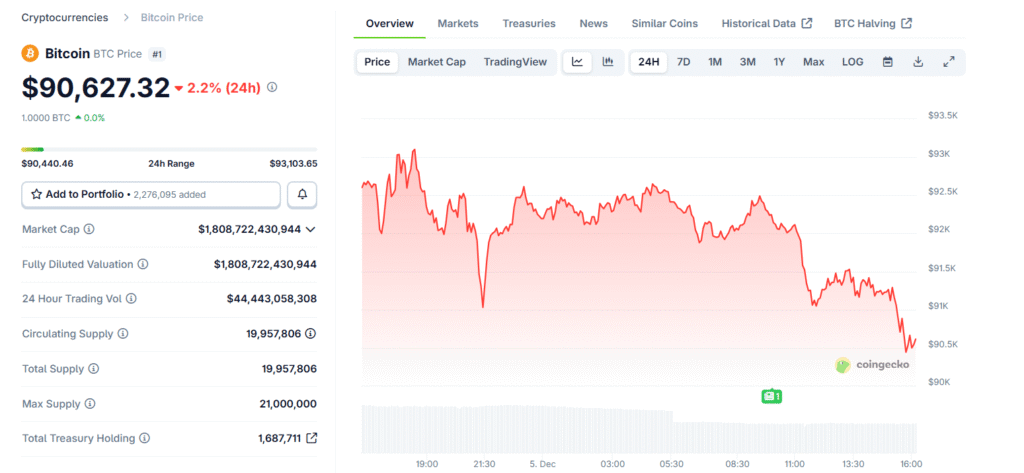The height and width of the screenshot is (473, 1024).
Task: Click the Total Supply info icon
Action: click(x=93, y=369)
